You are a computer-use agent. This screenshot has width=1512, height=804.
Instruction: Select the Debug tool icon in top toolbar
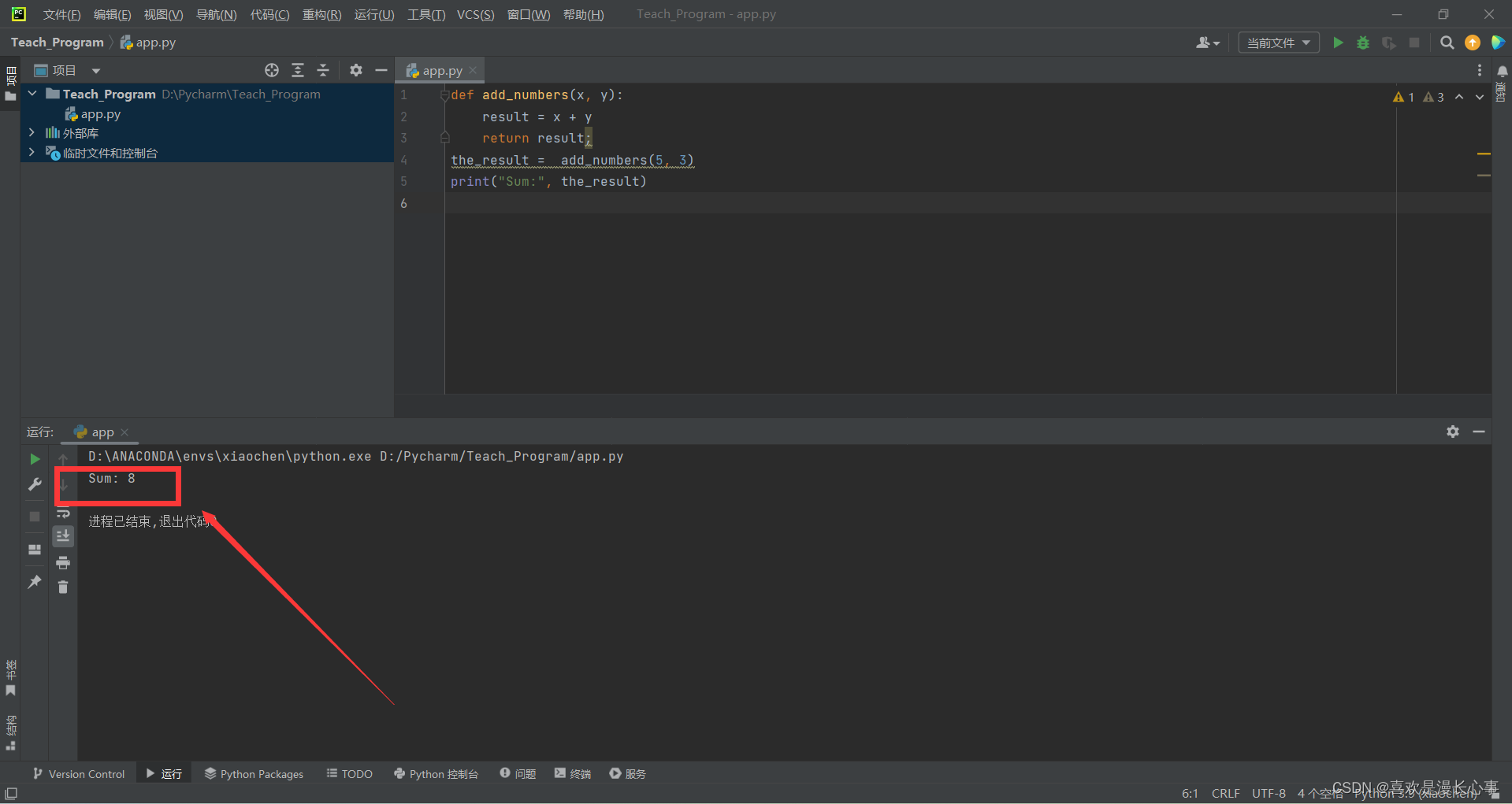pos(1363,43)
